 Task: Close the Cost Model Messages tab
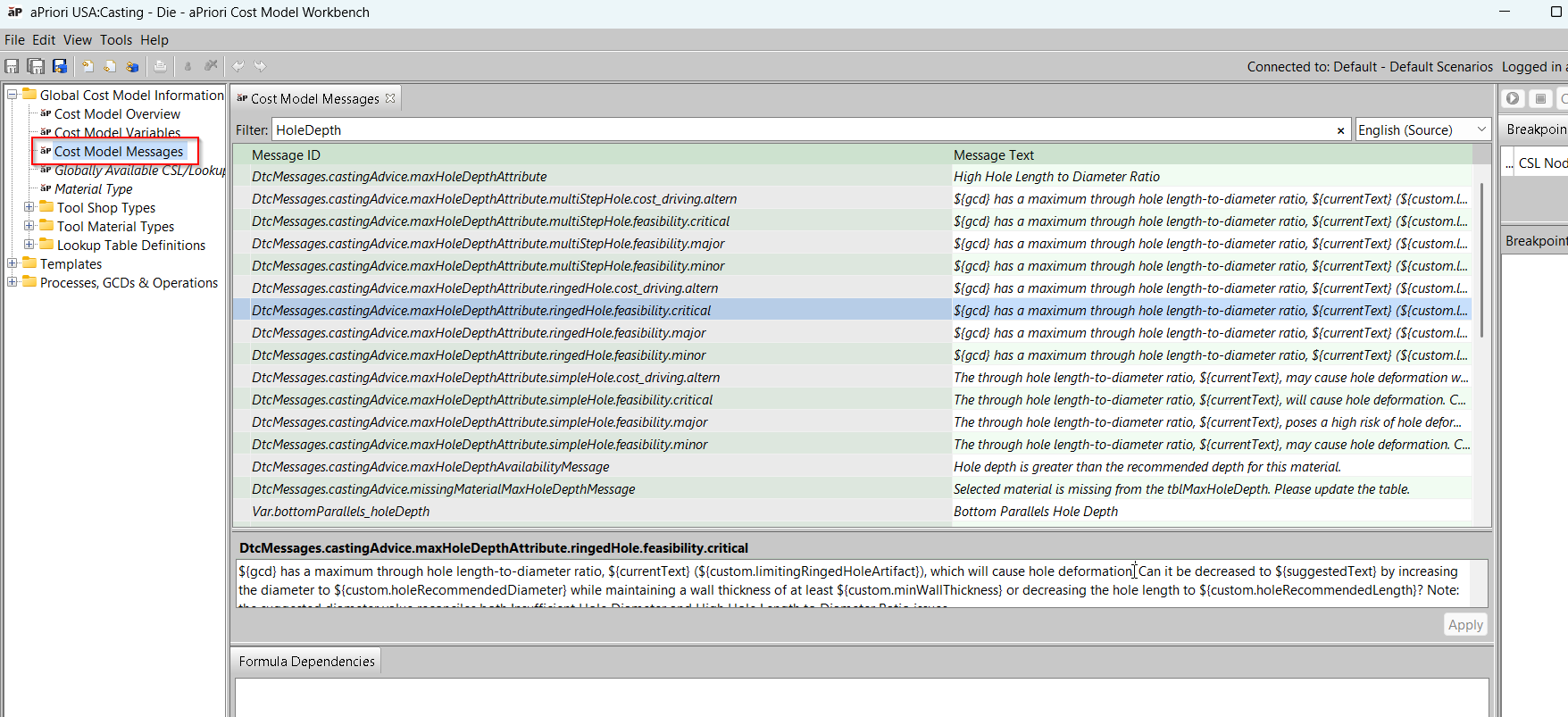(x=390, y=98)
